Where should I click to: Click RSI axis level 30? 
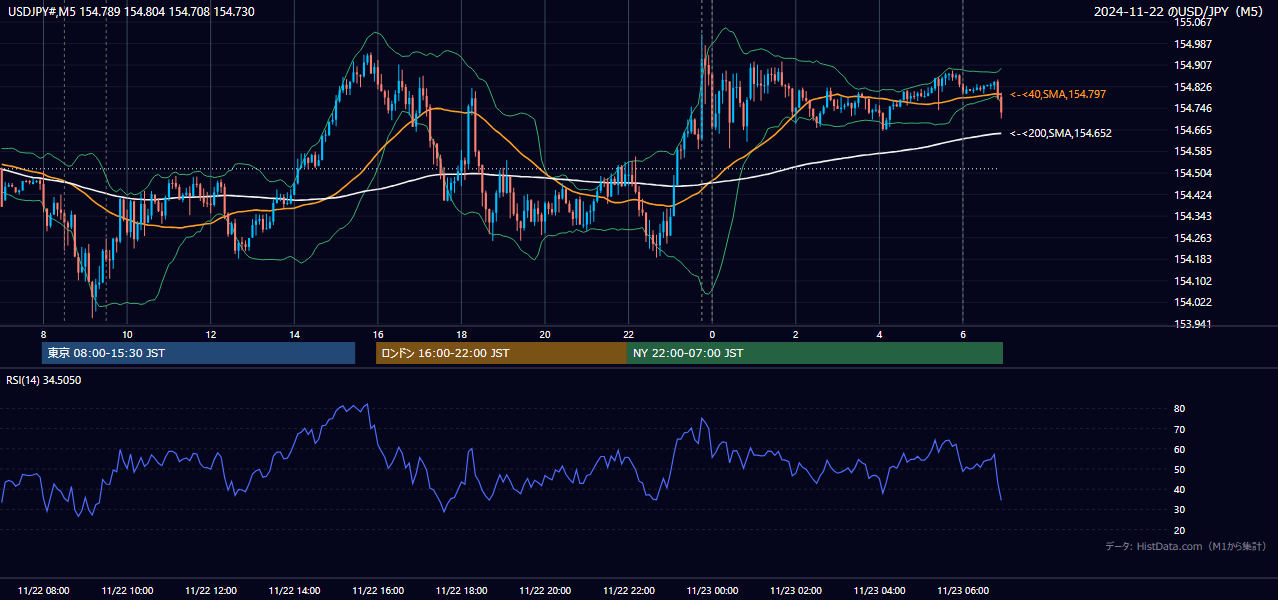pyautogui.click(x=1179, y=510)
